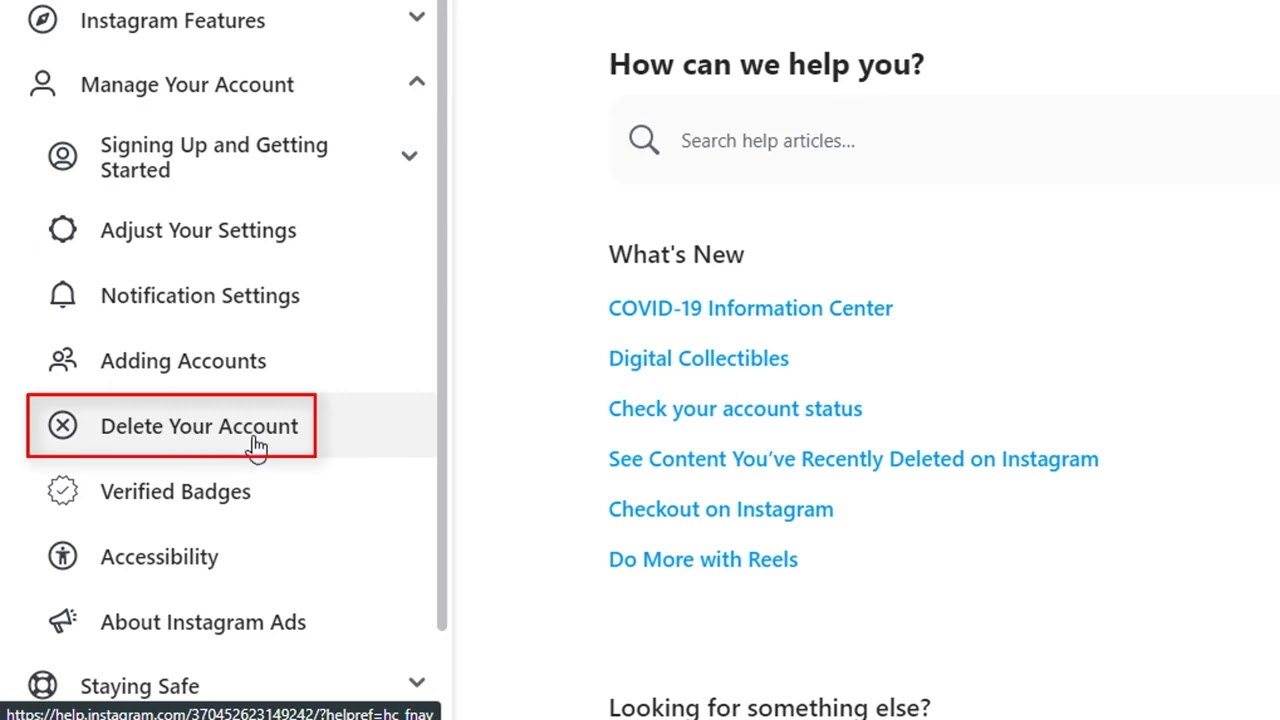Expand the Staying Safe section chevron
The image size is (1280, 720).
click(x=417, y=683)
